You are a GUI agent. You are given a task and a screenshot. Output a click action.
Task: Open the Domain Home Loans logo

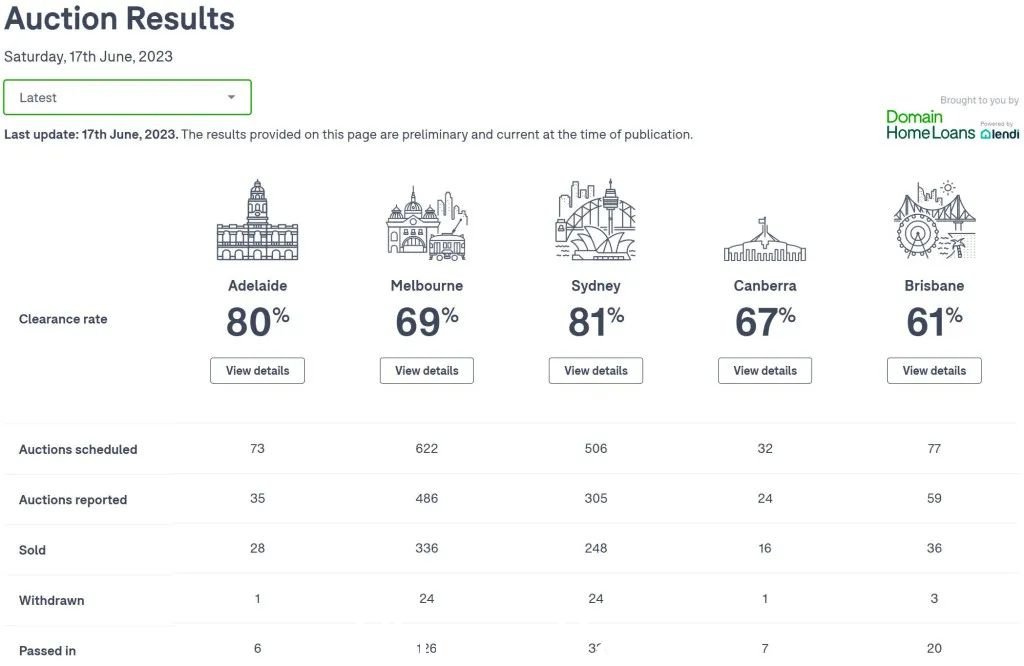[930, 125]
